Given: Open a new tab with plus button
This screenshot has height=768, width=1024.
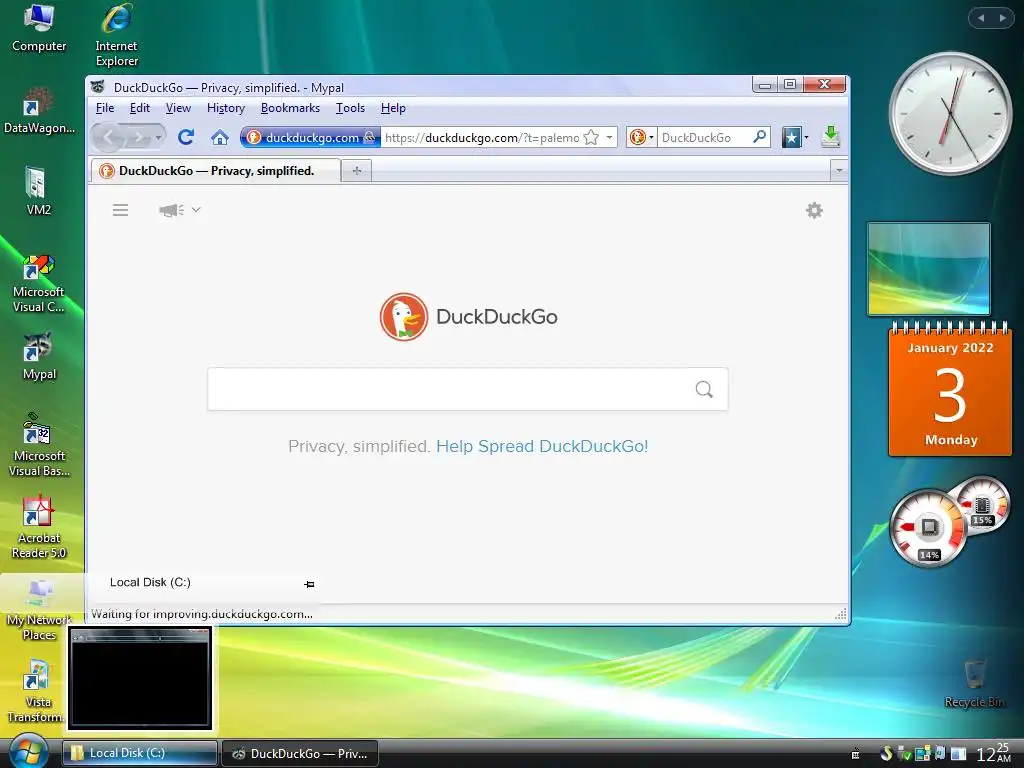Looking at the screenshot, I should (357, 170).
